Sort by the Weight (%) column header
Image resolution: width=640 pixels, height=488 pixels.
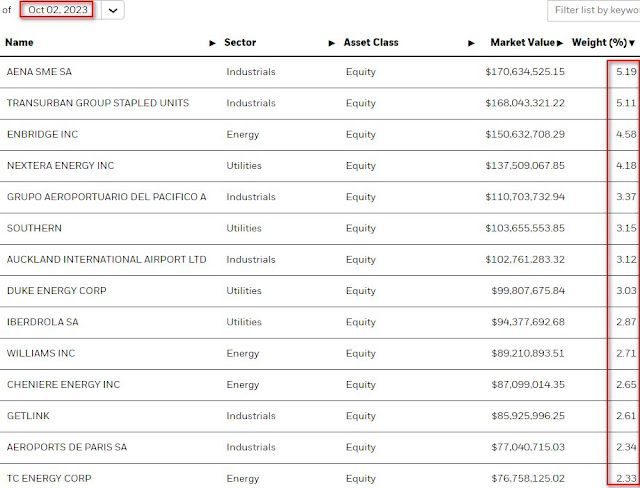(599, 42)
